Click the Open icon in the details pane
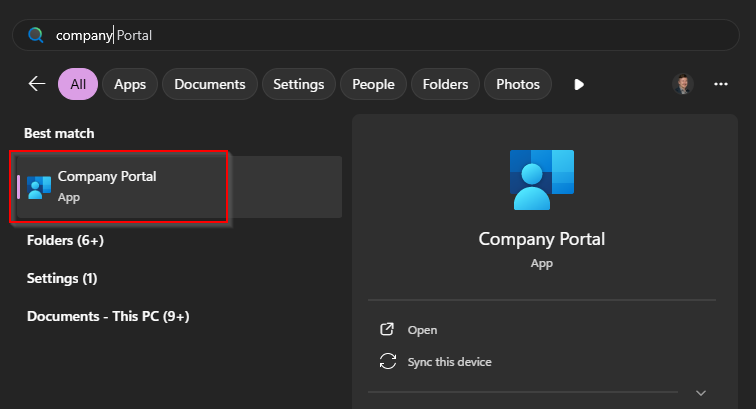 tap(387, 330)
